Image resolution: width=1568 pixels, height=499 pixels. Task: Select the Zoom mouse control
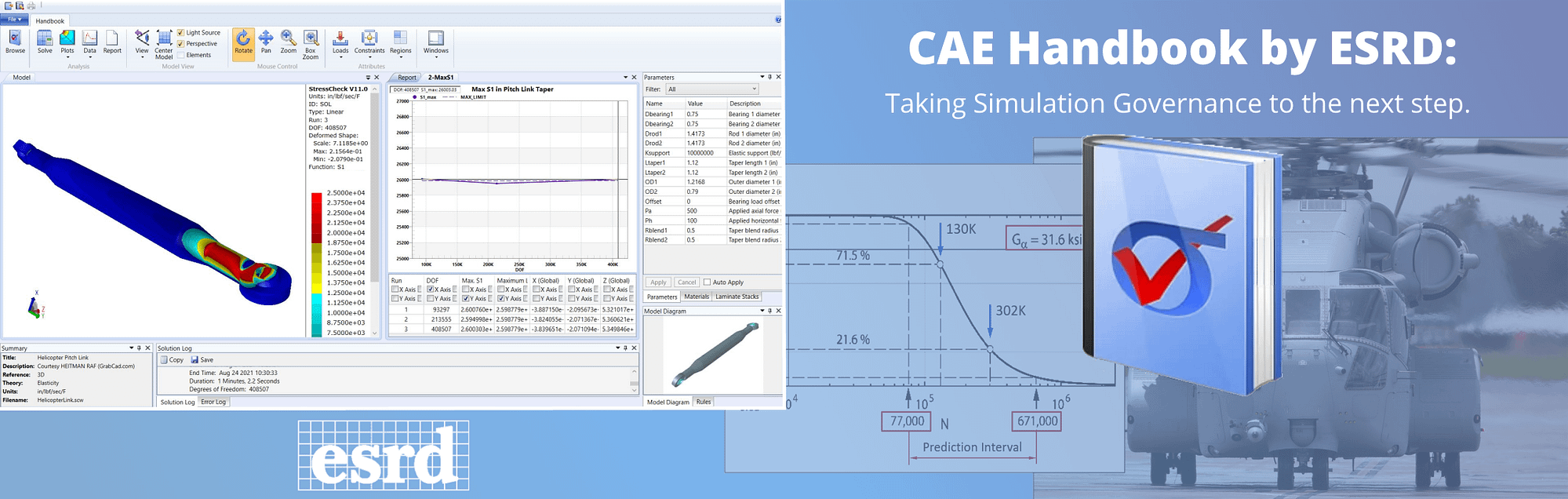point(289,42)
